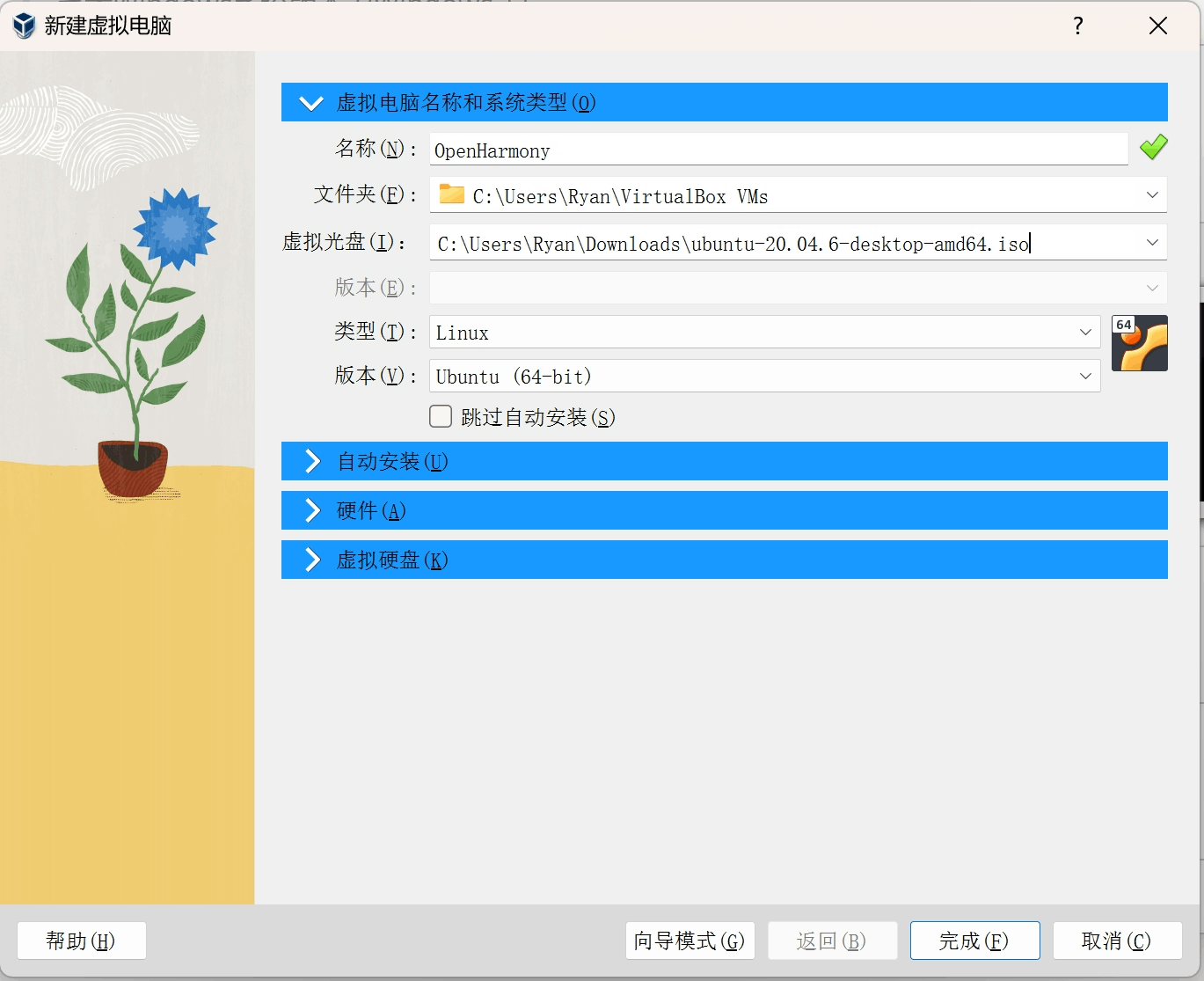Open the 虚拟光盘 ISO image dropdown arrow
This screenshot has height=981, width=1204.
click(x=1152, y=243)
